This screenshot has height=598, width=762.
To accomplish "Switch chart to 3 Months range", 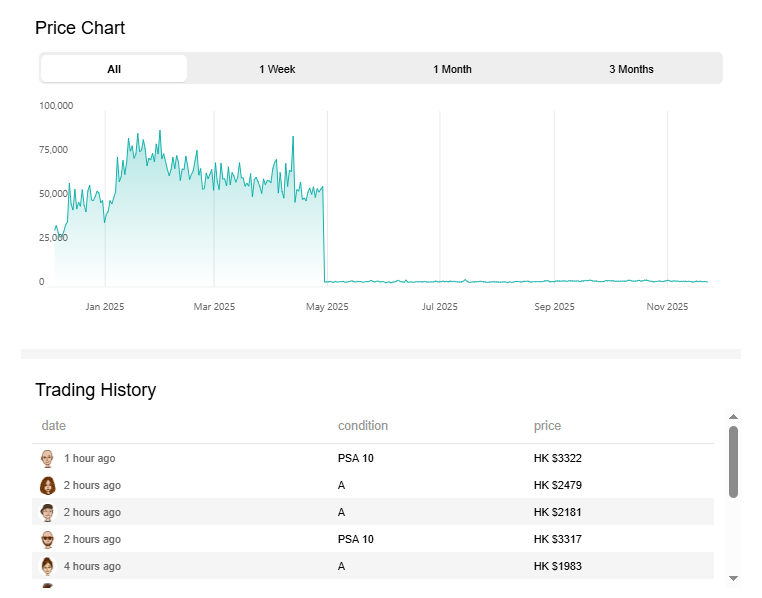I will click(631, 68).
